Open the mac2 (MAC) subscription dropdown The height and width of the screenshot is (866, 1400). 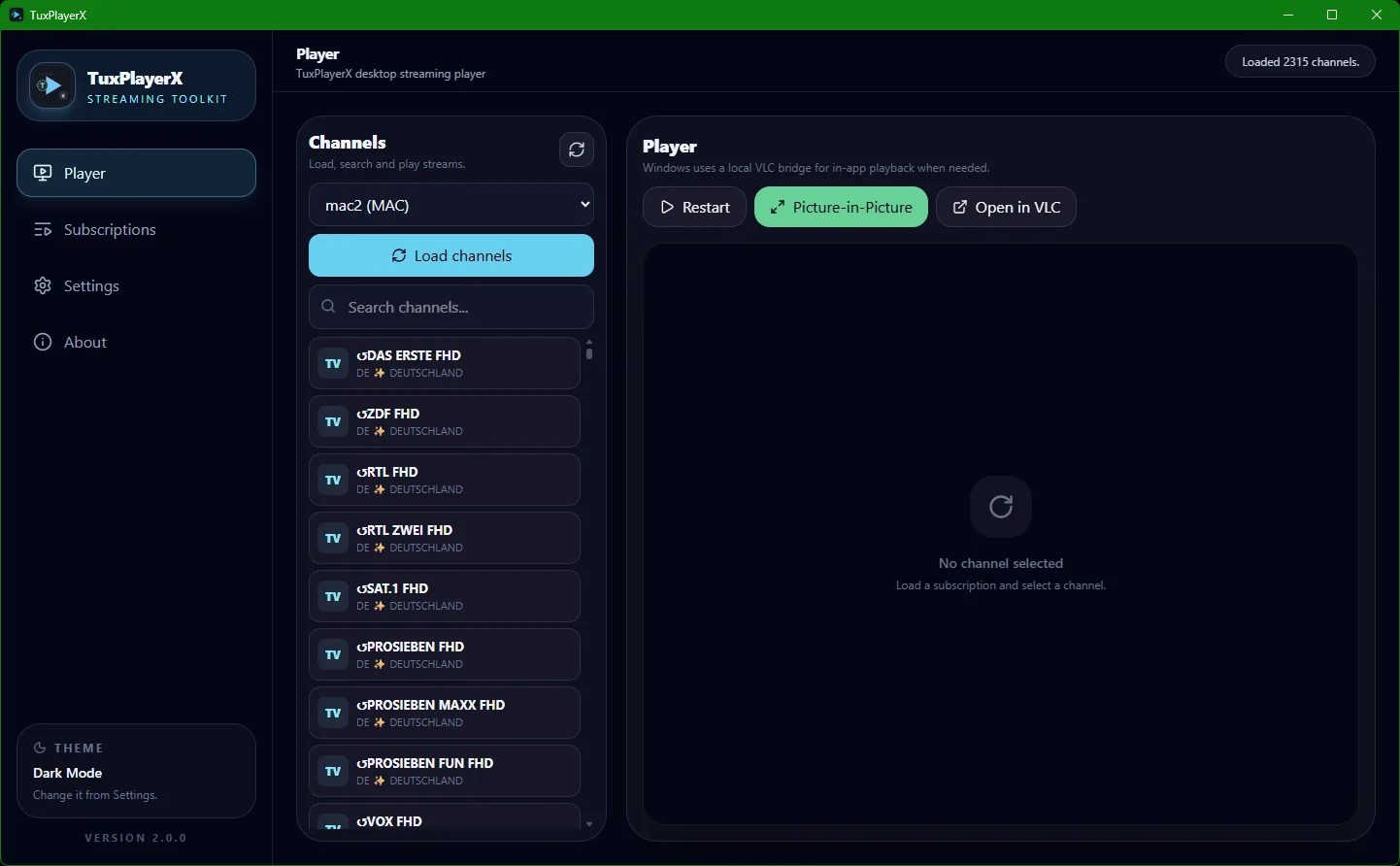(451, 205)
